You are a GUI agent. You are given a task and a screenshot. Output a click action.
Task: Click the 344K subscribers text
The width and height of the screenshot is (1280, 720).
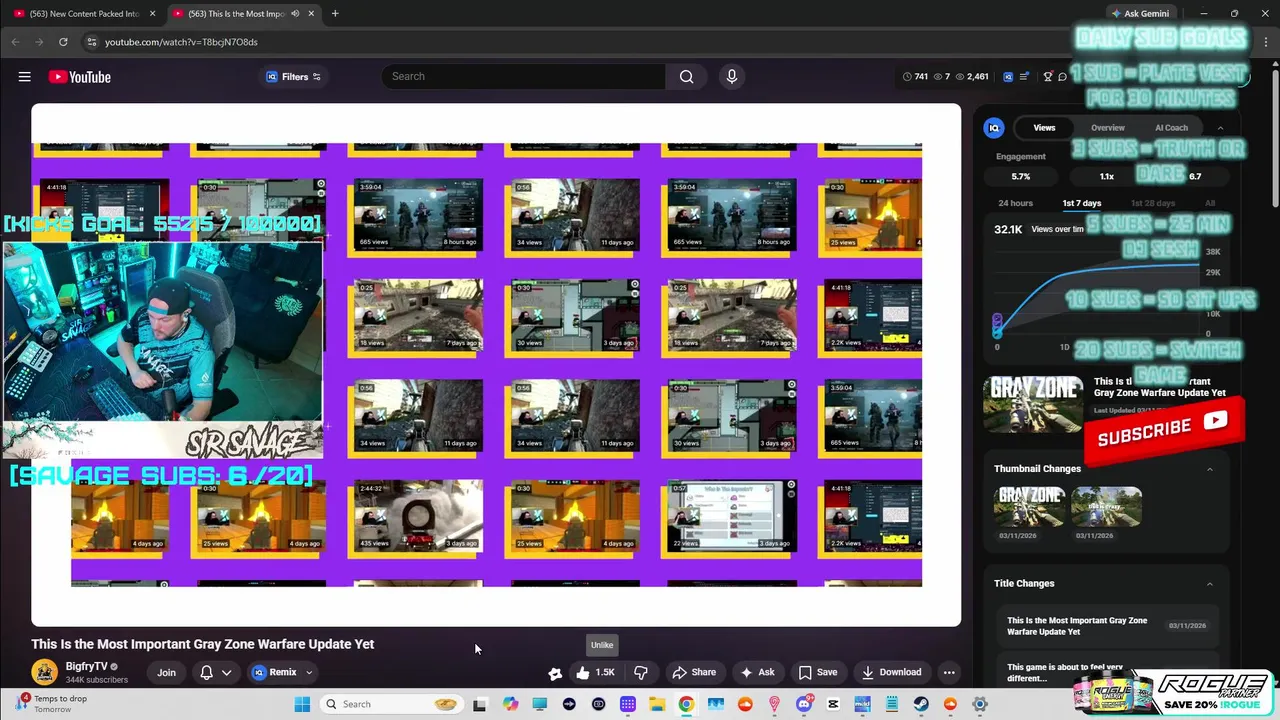tap(96, 680)
